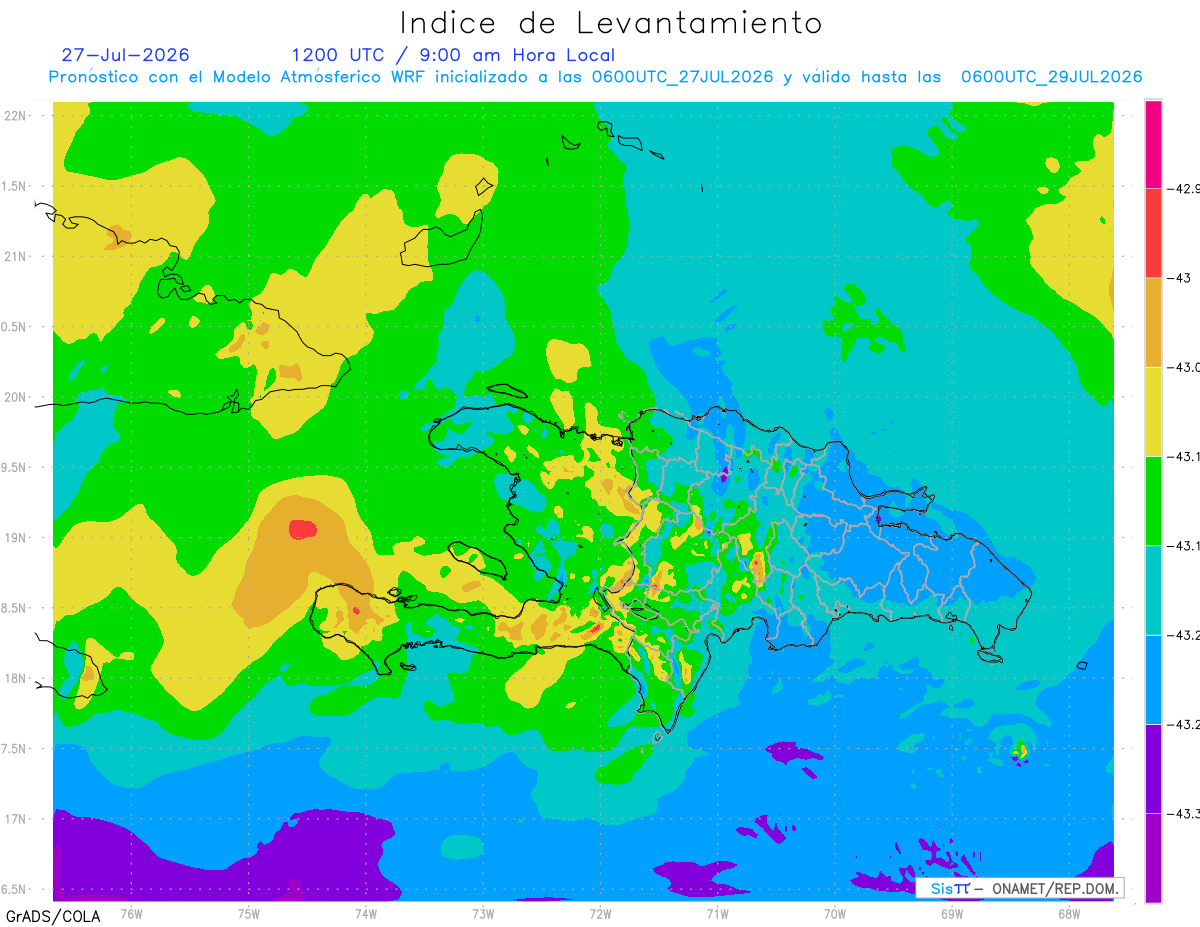Image resolution: width=1200 pixels, height=927 pixels.
Task: Click the '7.5N' latitude label
Action: pyautogui.click(x=14, y=749)
